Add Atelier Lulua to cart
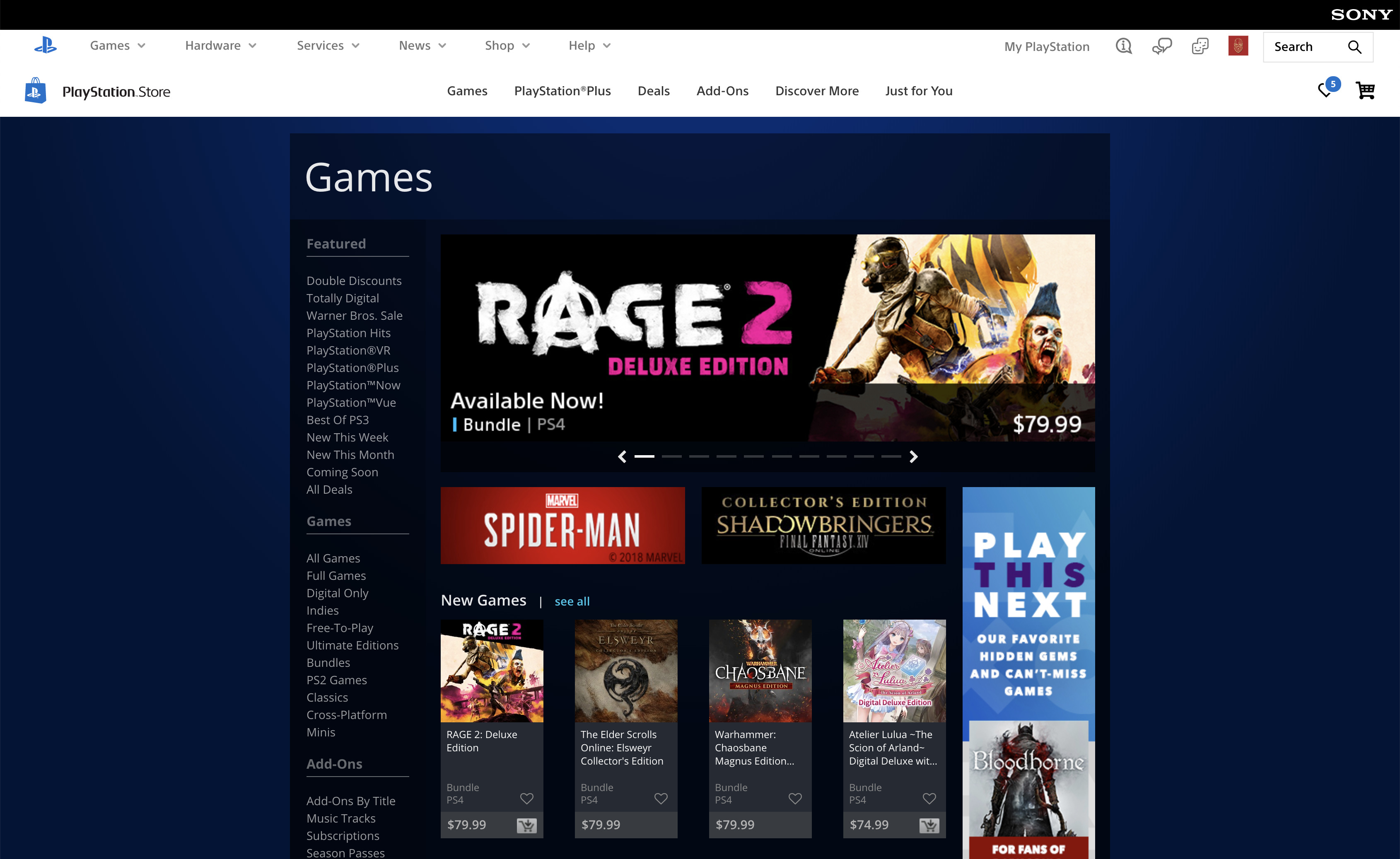Image resolution: width=1400 pixels, height=859 pixels. tap(929, 825)
